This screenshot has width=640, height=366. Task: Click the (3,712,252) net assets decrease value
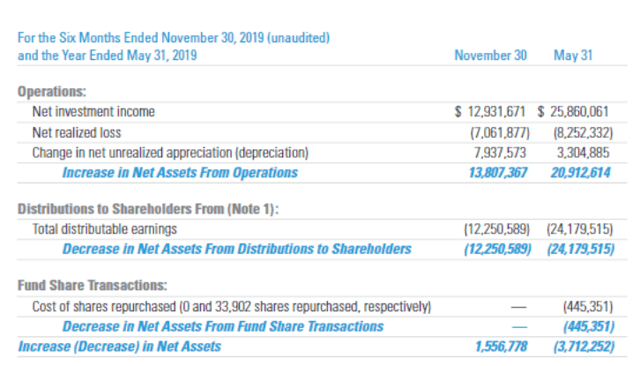click(584, 346)
